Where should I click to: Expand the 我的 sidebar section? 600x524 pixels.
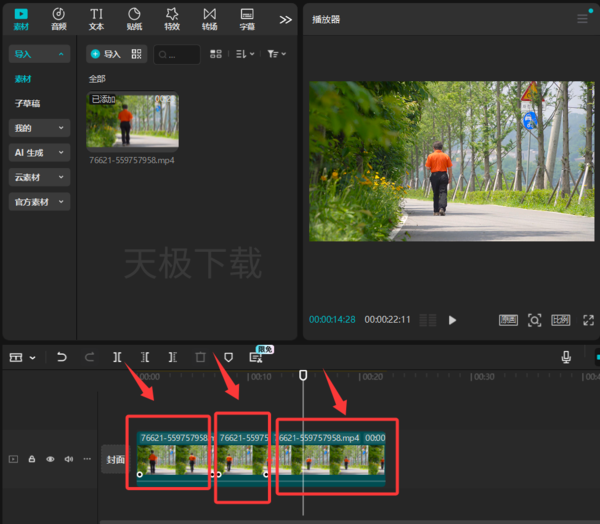(39, 128)
